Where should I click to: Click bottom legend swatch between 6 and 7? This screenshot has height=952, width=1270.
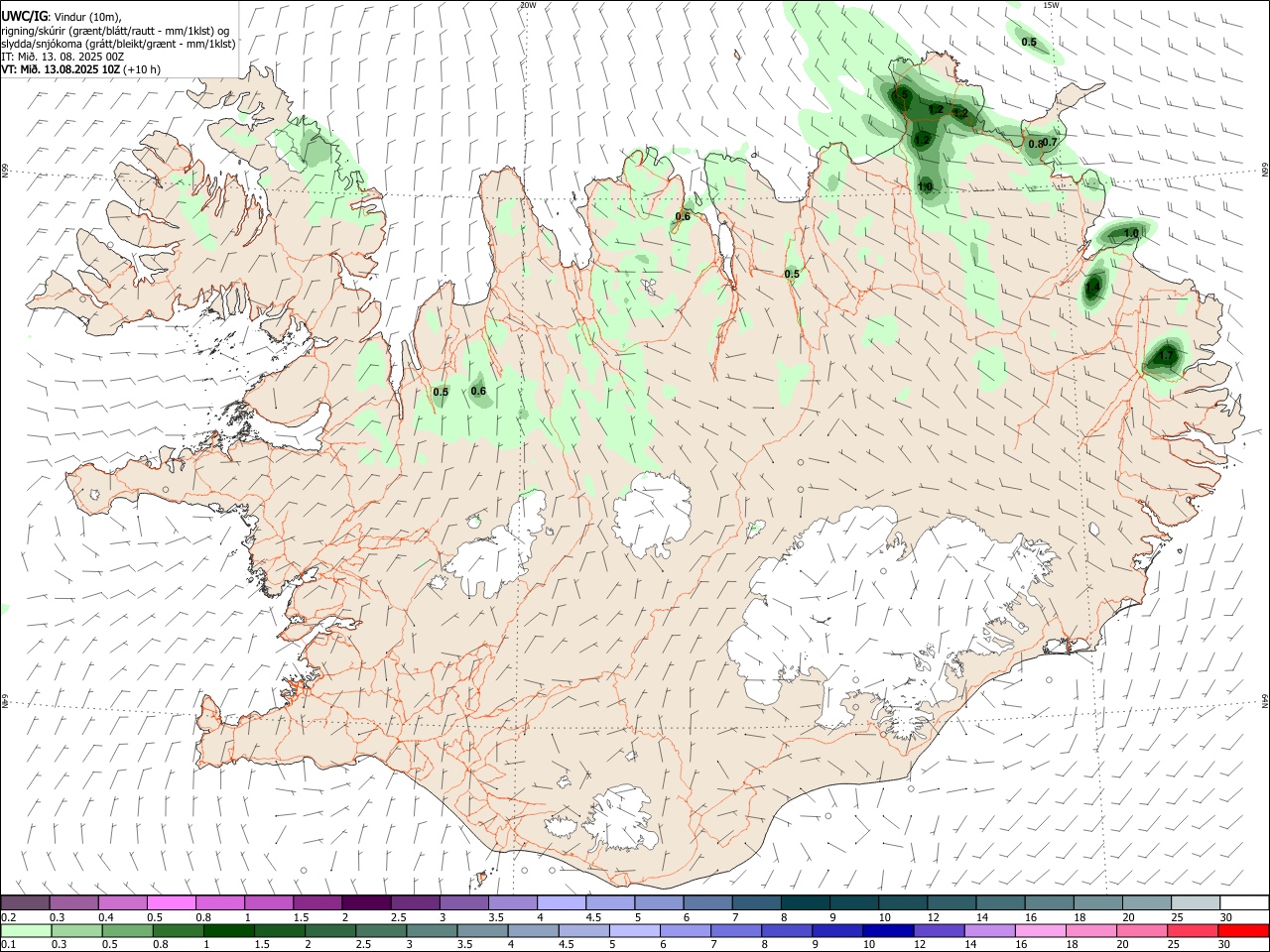click(x=686, y=930)
